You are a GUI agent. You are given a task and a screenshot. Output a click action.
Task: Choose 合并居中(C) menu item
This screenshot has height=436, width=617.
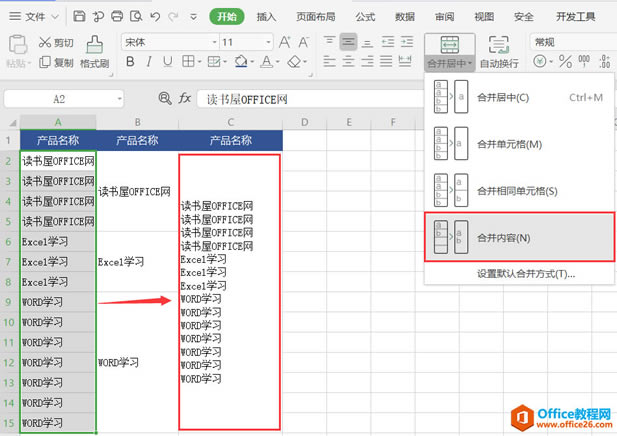(x=519, y=97)
